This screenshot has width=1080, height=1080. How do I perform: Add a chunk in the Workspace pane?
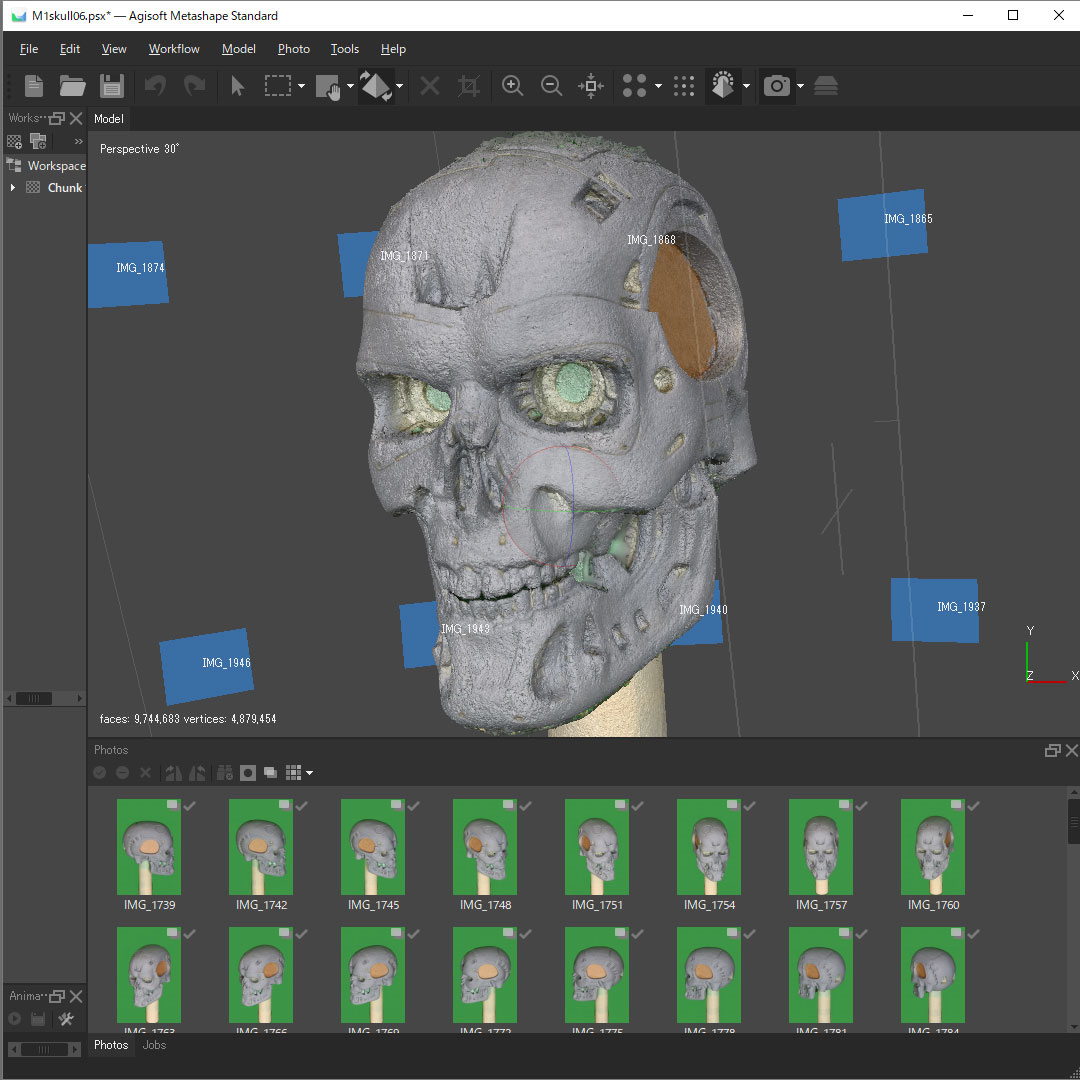14,142
